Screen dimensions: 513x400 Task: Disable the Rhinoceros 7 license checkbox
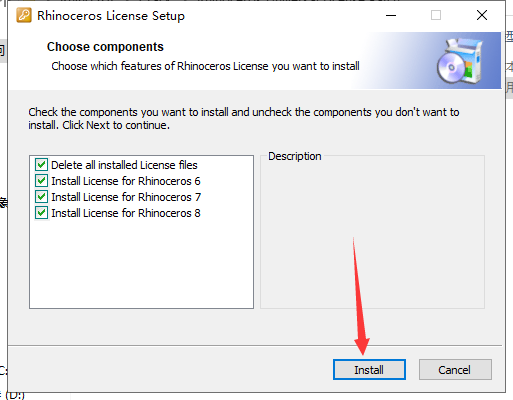point(41,197)
